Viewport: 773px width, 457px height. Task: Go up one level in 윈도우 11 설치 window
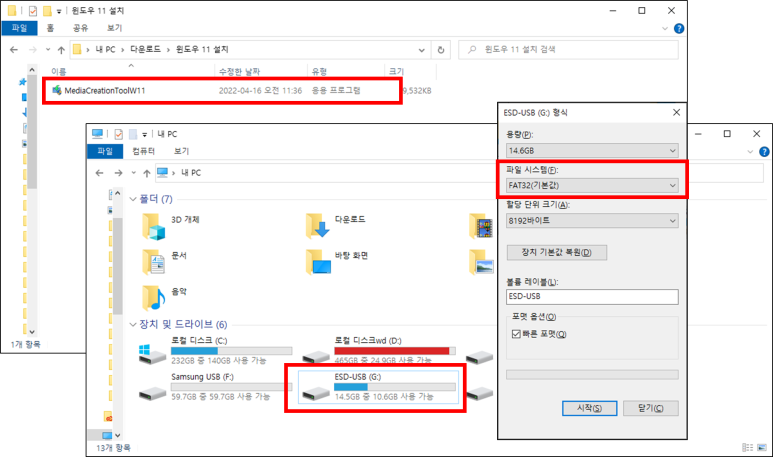point(61,50)
